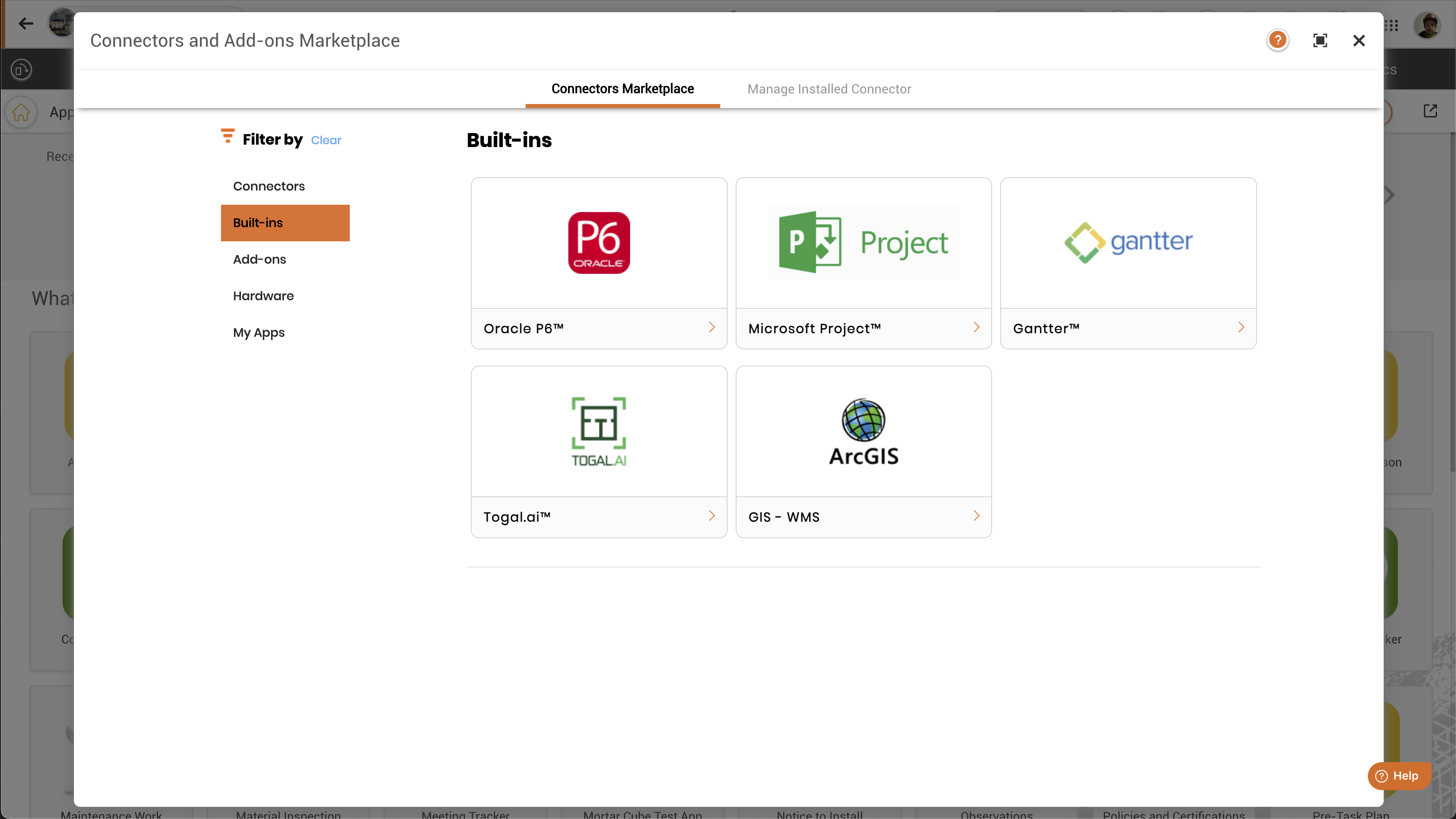Viewport: 1456px width, 819px height.
Task: Open the floating Help button
Action: (1398, 776)
